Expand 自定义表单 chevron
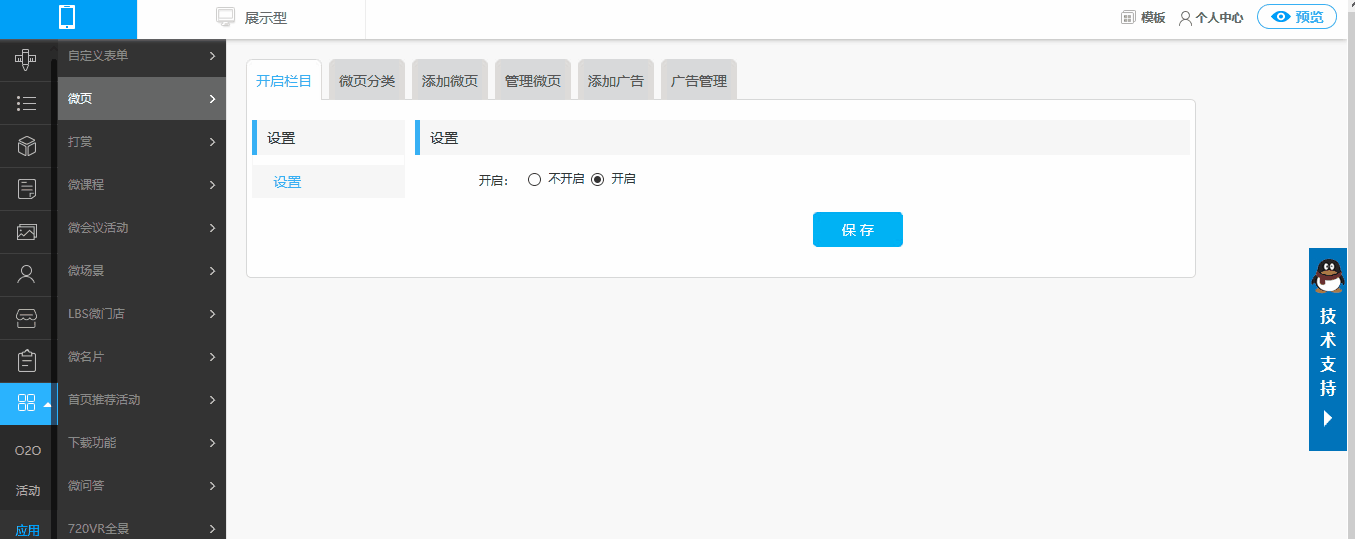This screenshot has height=539, width=1355. click(x=213, y=56)
